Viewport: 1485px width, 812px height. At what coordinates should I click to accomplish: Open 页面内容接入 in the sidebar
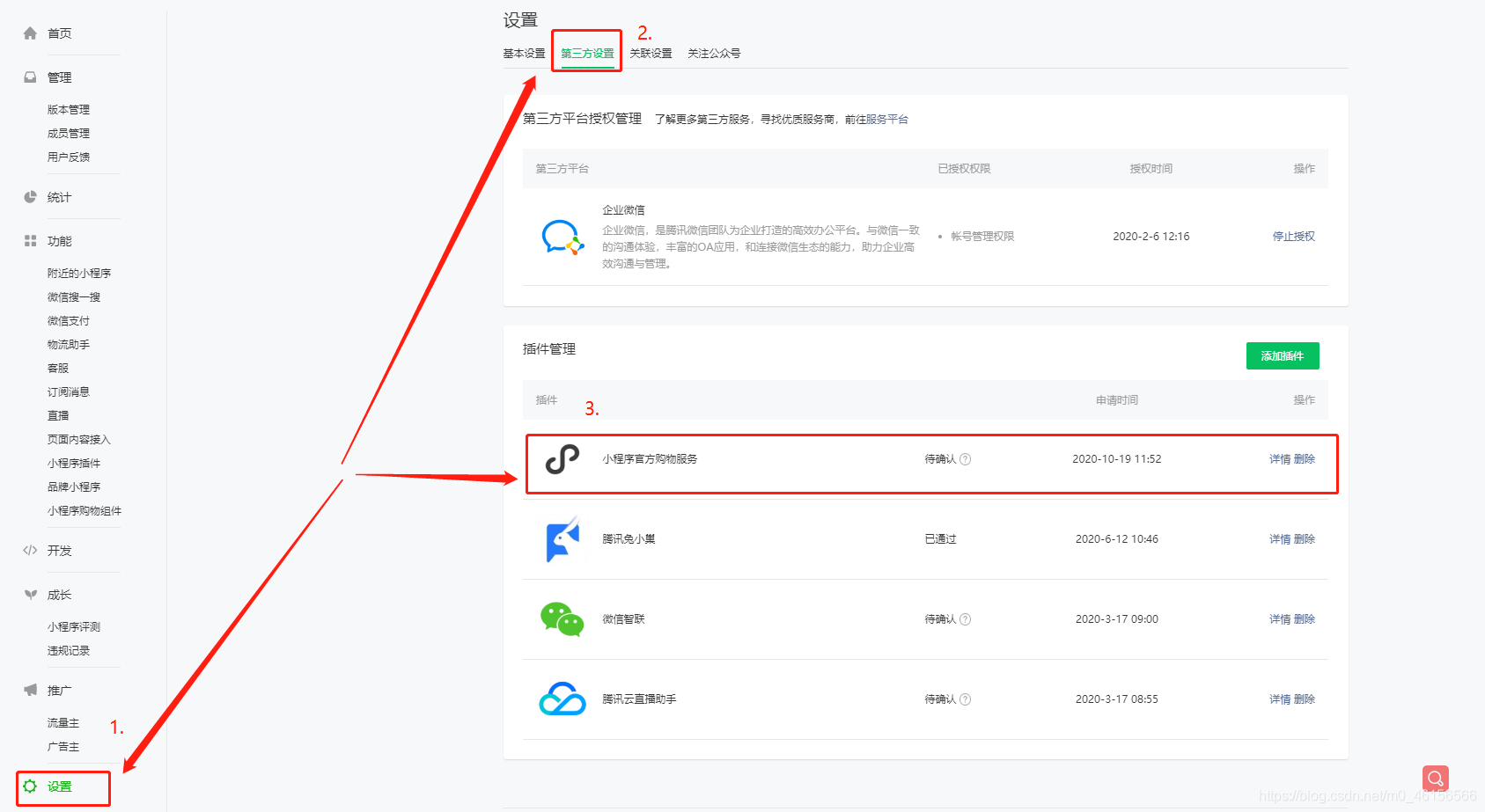point(79,440)
